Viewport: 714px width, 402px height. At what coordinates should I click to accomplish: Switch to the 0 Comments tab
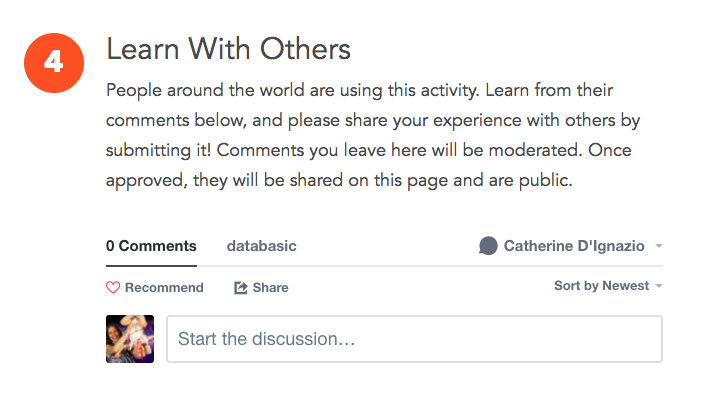tap(151, 246)
